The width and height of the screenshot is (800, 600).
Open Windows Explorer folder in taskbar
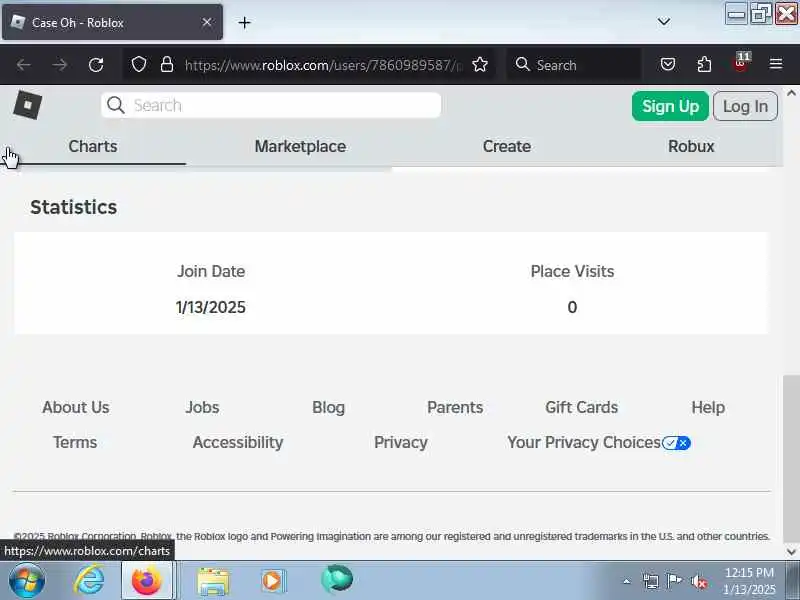[213, 581]
